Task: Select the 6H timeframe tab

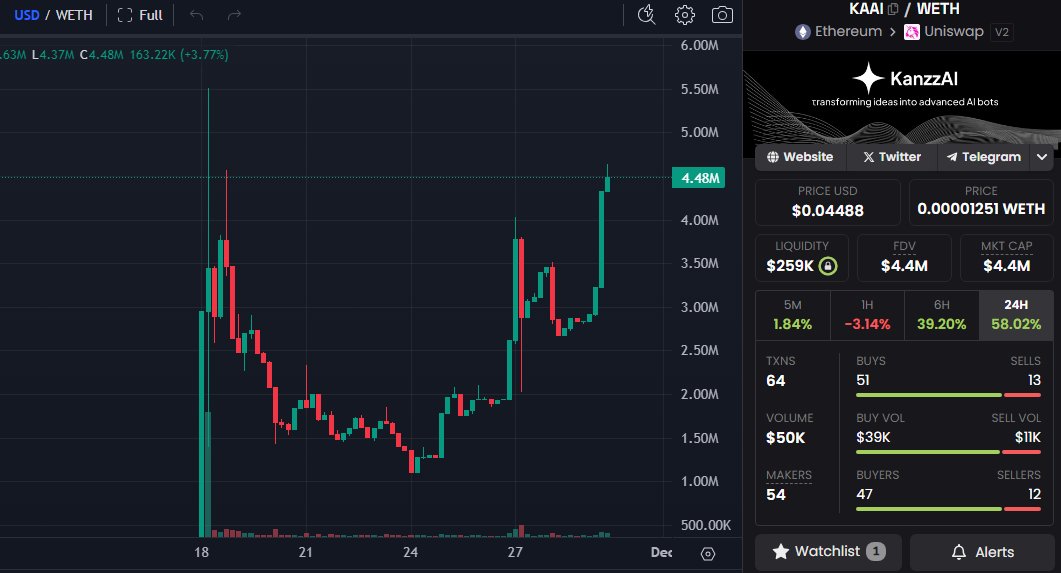Action: point(941,315)
